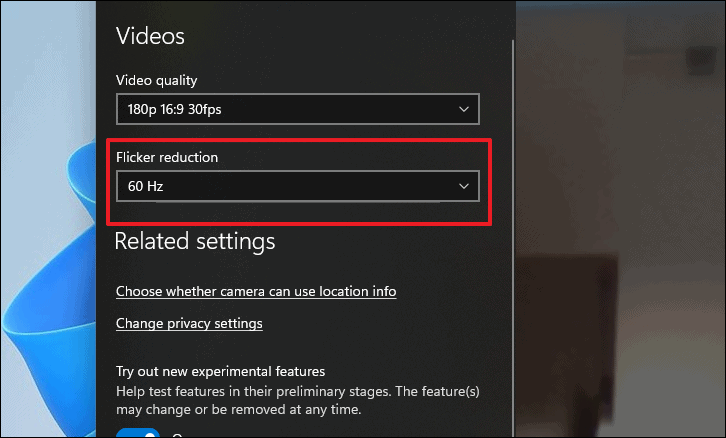
Task: Click the Flicker reduction label
Action: [x=167, y=157]
